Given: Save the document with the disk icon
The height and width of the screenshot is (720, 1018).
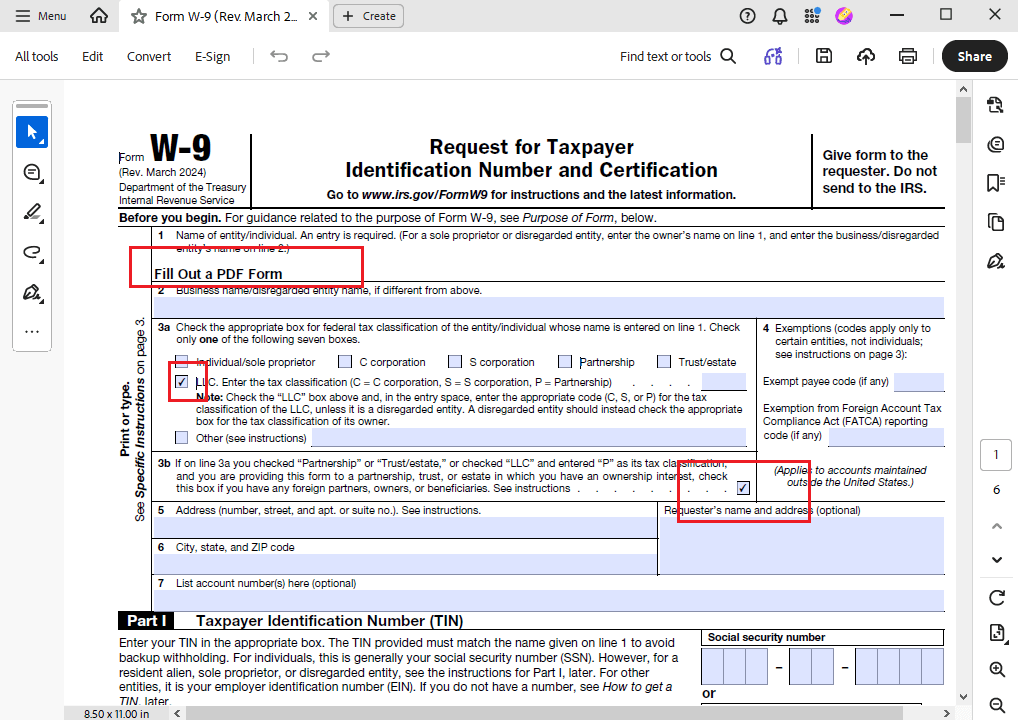Looking at the screenshot, I should (824, 56).
